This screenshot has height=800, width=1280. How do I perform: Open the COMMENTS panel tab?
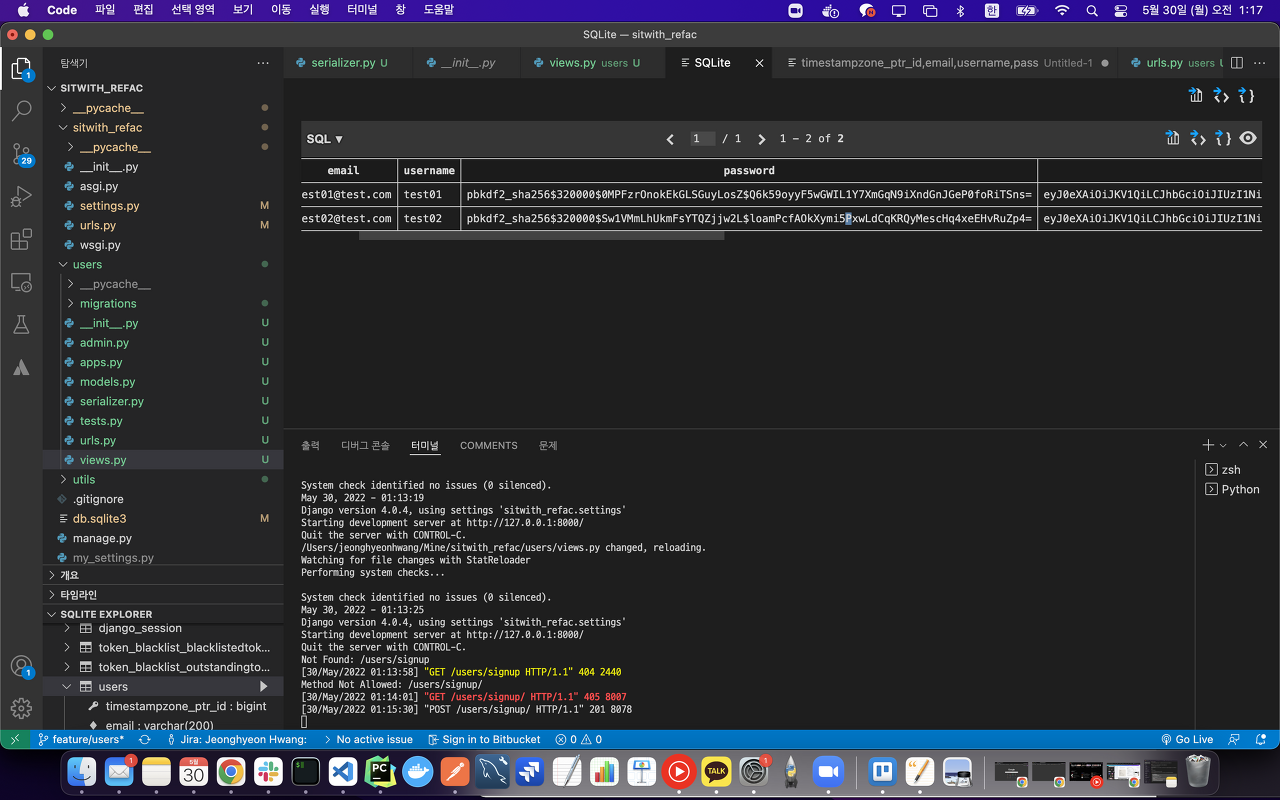click(x=488, y=445)
